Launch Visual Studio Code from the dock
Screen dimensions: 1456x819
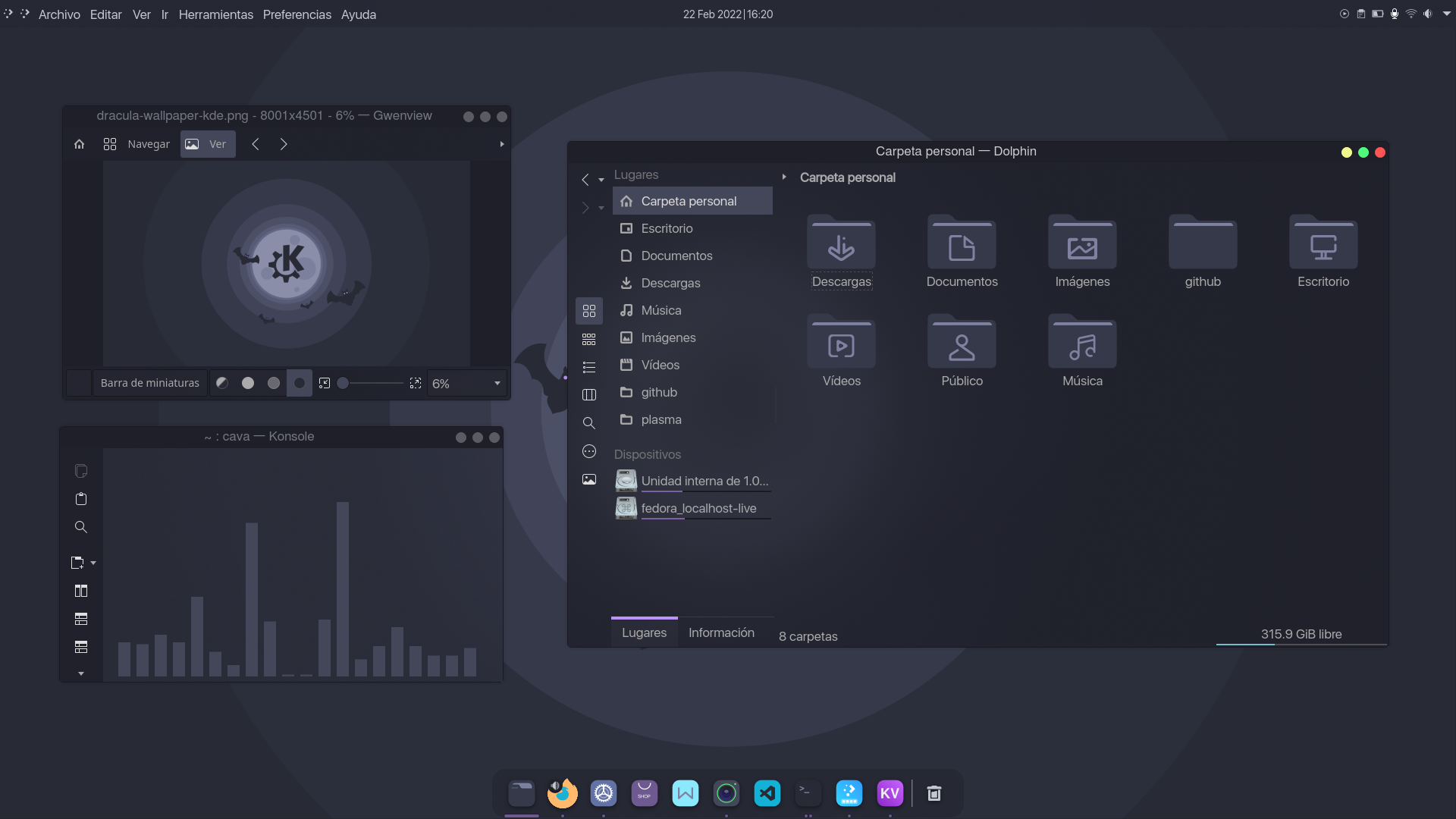[x=767, y=793]
